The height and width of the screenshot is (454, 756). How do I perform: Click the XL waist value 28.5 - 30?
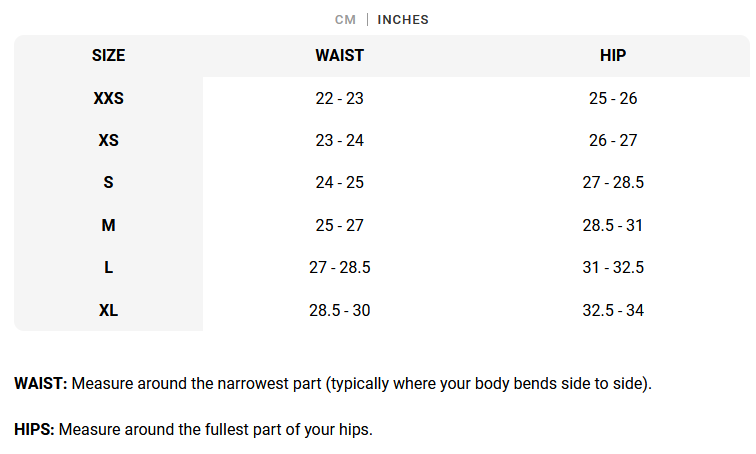point(339,311)
